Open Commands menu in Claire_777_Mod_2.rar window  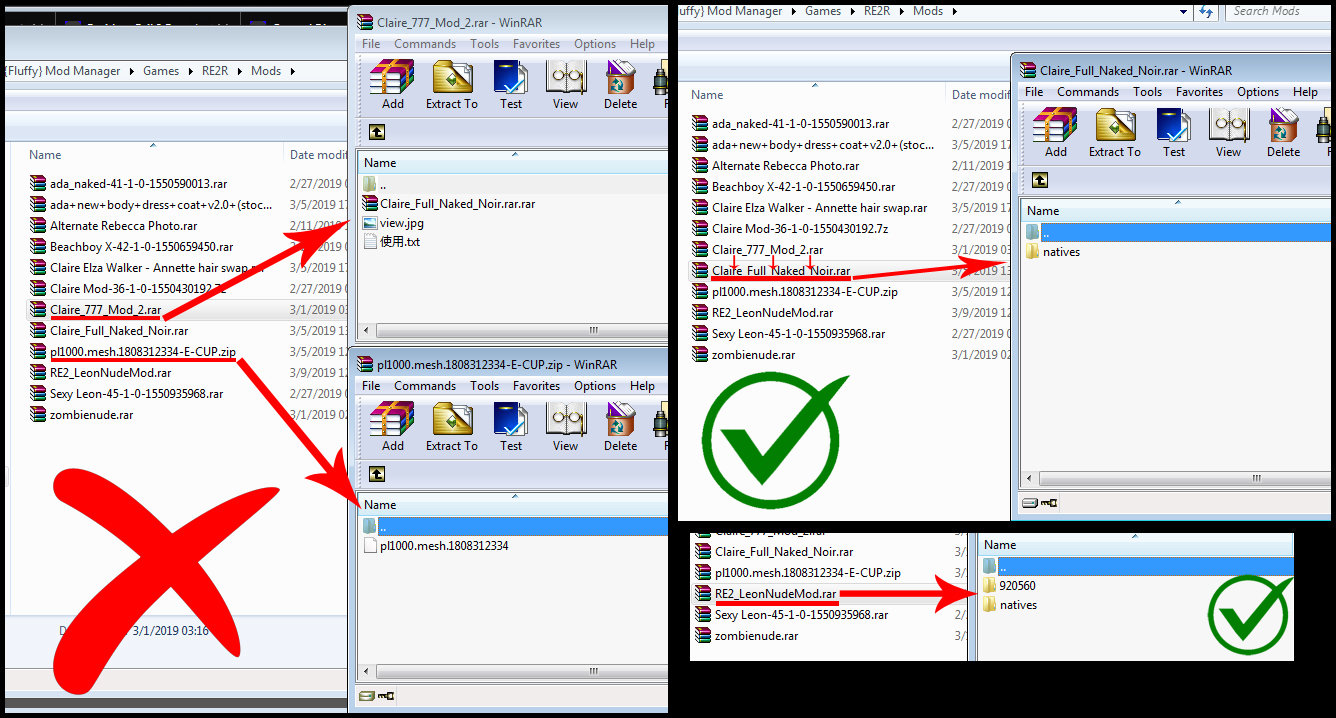pyautogui.click(x=425, y=44)
